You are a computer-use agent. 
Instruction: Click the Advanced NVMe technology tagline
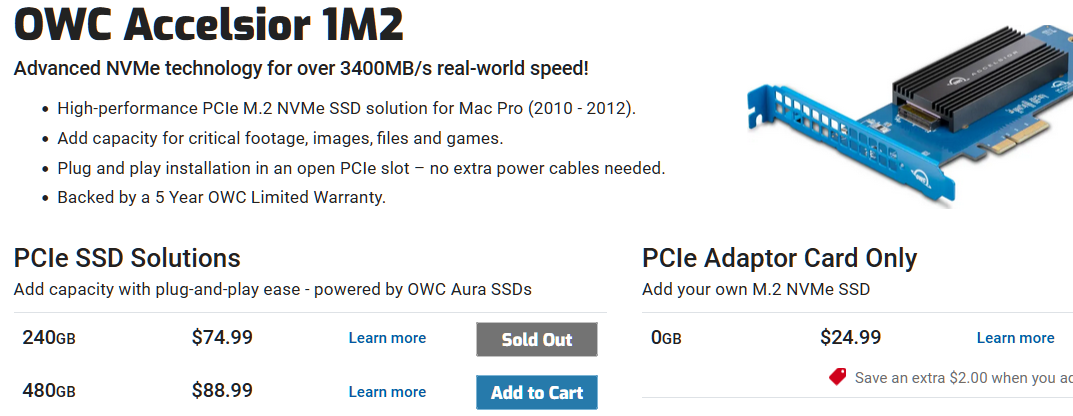click(x=301, y=69)
